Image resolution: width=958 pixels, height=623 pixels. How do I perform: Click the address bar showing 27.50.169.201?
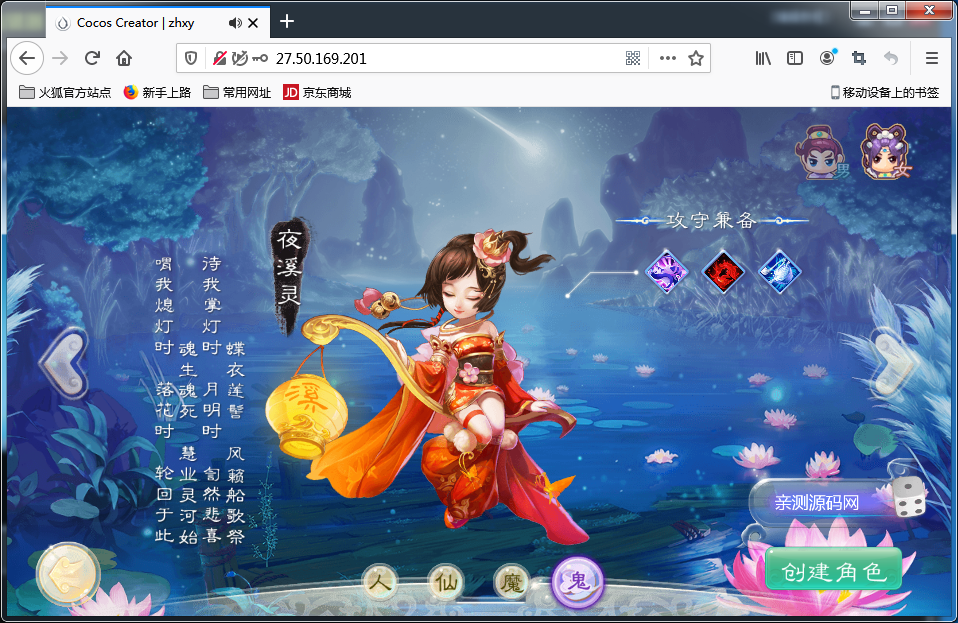pos(443,58)
